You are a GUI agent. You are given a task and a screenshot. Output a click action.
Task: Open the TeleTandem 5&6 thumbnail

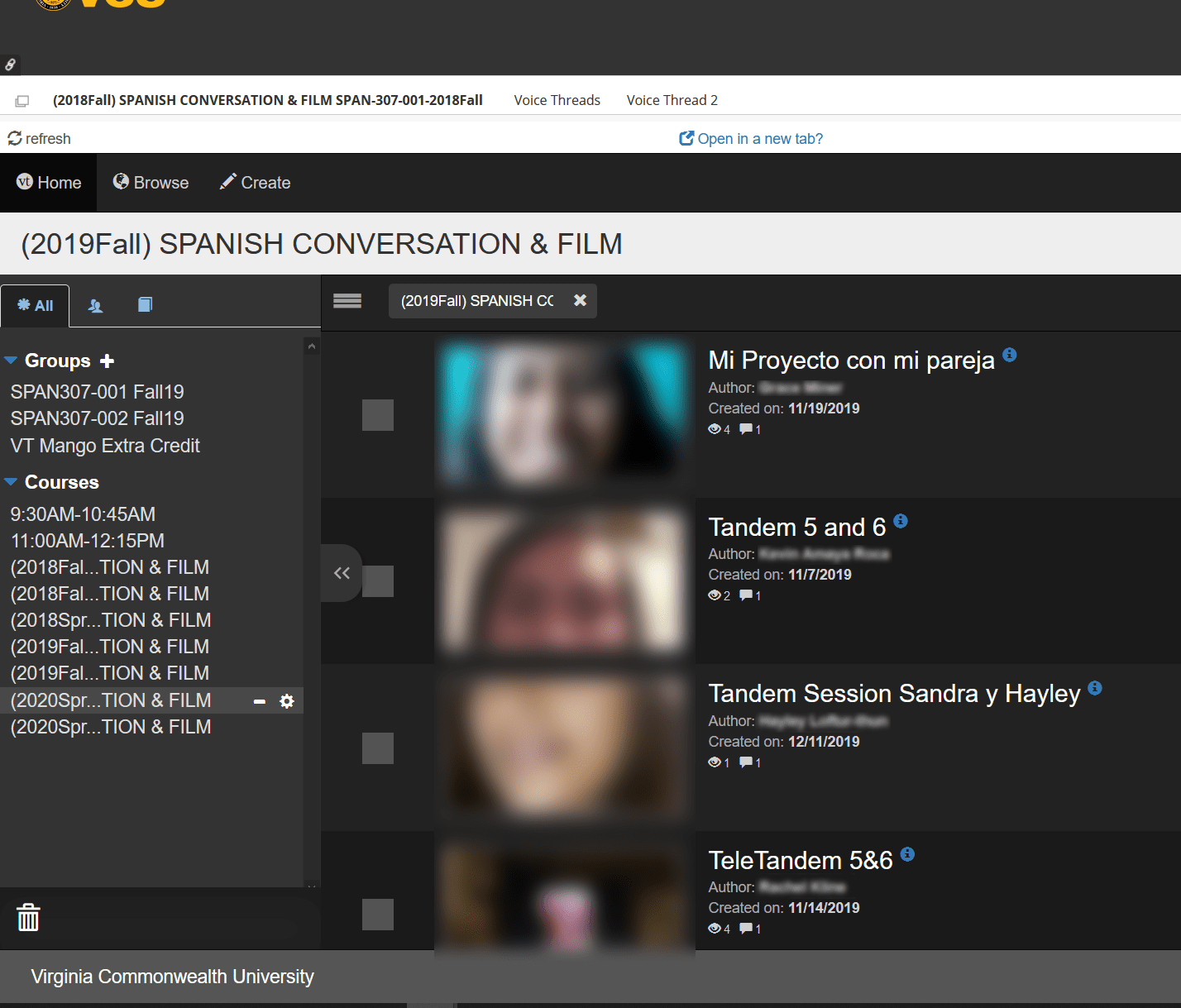tap(565, 897)
